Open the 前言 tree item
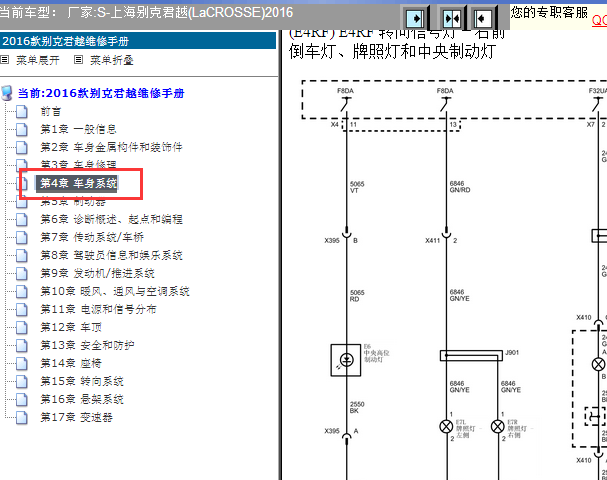This screenshot has width=607, height=480. click(51, 111)
